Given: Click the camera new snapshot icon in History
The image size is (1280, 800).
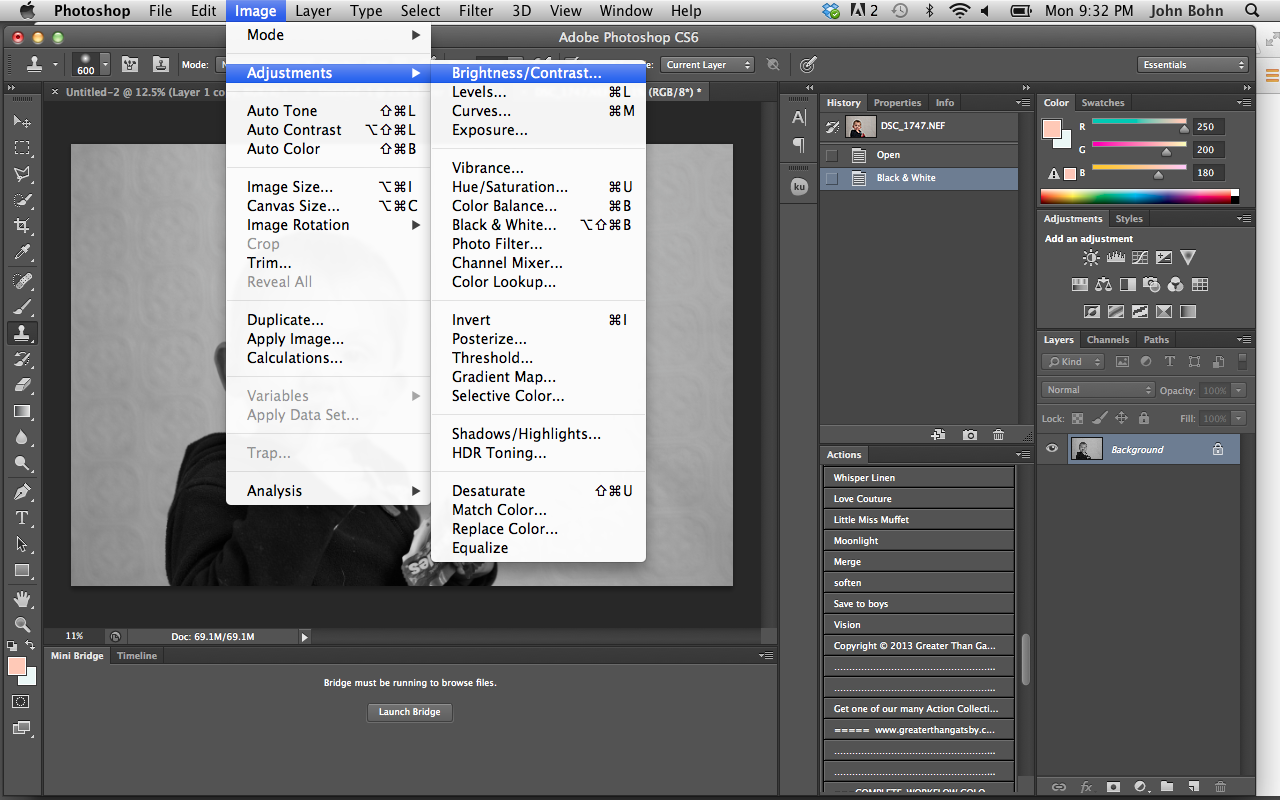Looking at the screenshot, I should 969,435.
